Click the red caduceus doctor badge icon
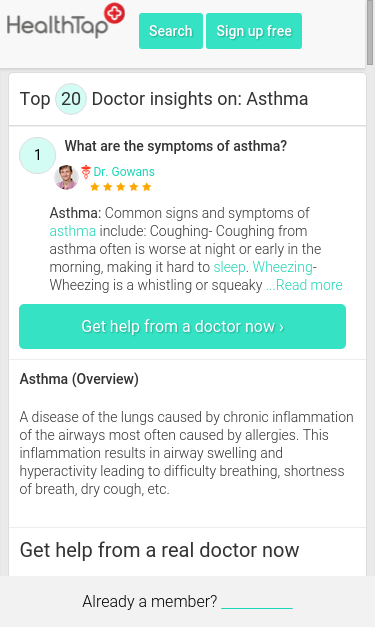This screenshot has height=627, width=375. (86, 172)
